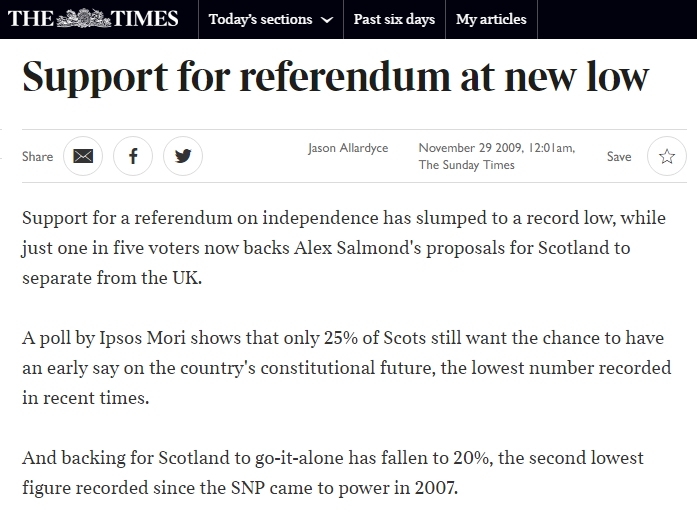Click the headline Support for referendum at new low

tap(336, 78)
